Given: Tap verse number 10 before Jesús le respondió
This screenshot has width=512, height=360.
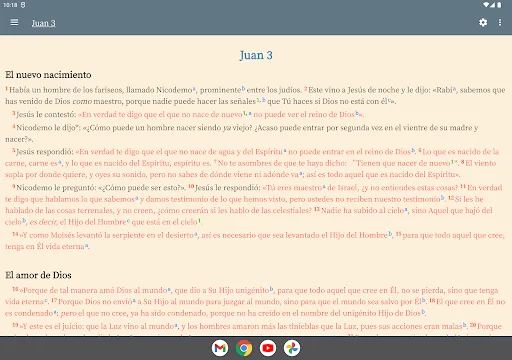Looking at the screenshot, I should click(191, 187).
